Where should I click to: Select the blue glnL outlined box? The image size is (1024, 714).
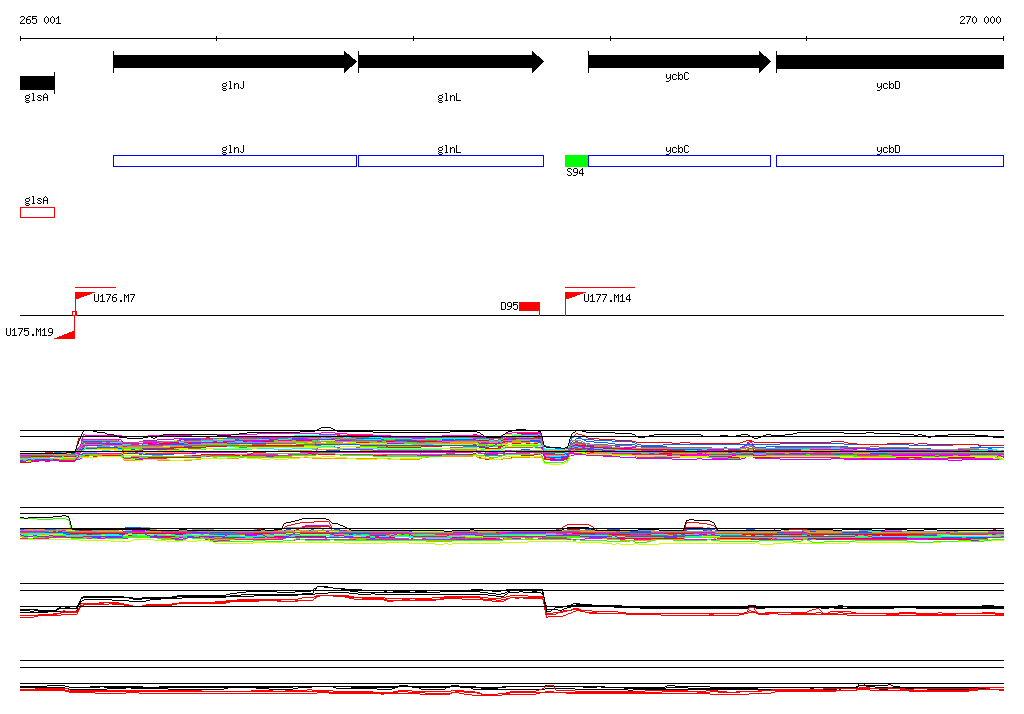[451, 161]
